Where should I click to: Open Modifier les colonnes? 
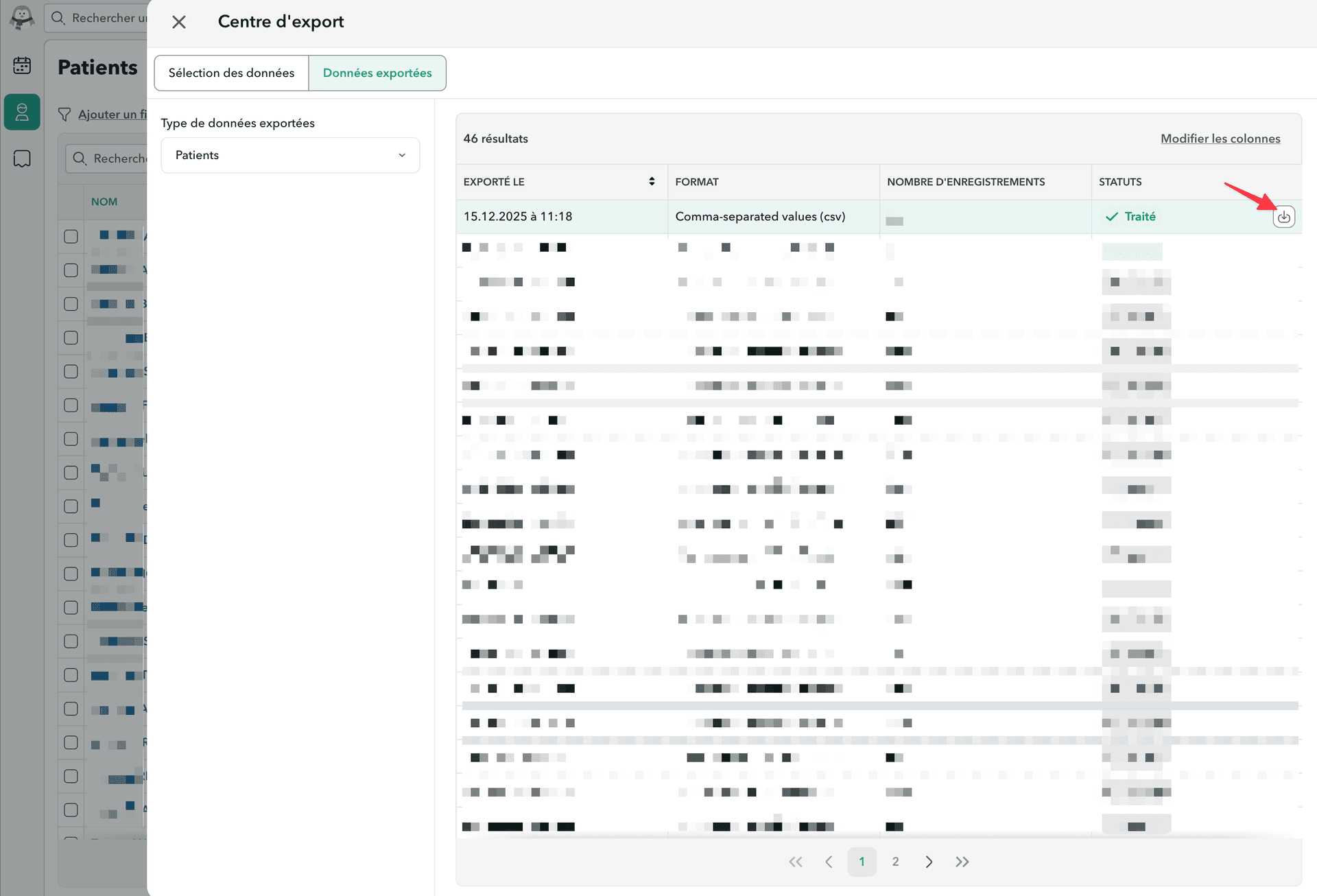tap(1220, 138)
